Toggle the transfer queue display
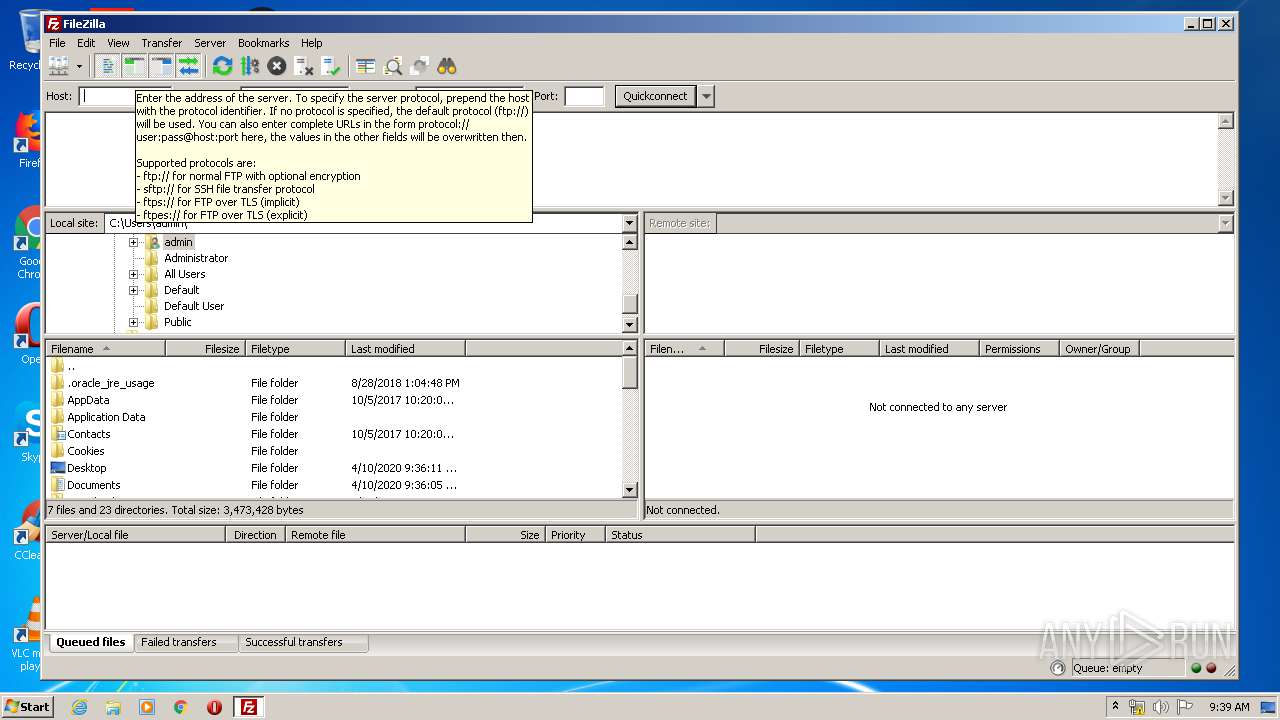 pos(189,66)
